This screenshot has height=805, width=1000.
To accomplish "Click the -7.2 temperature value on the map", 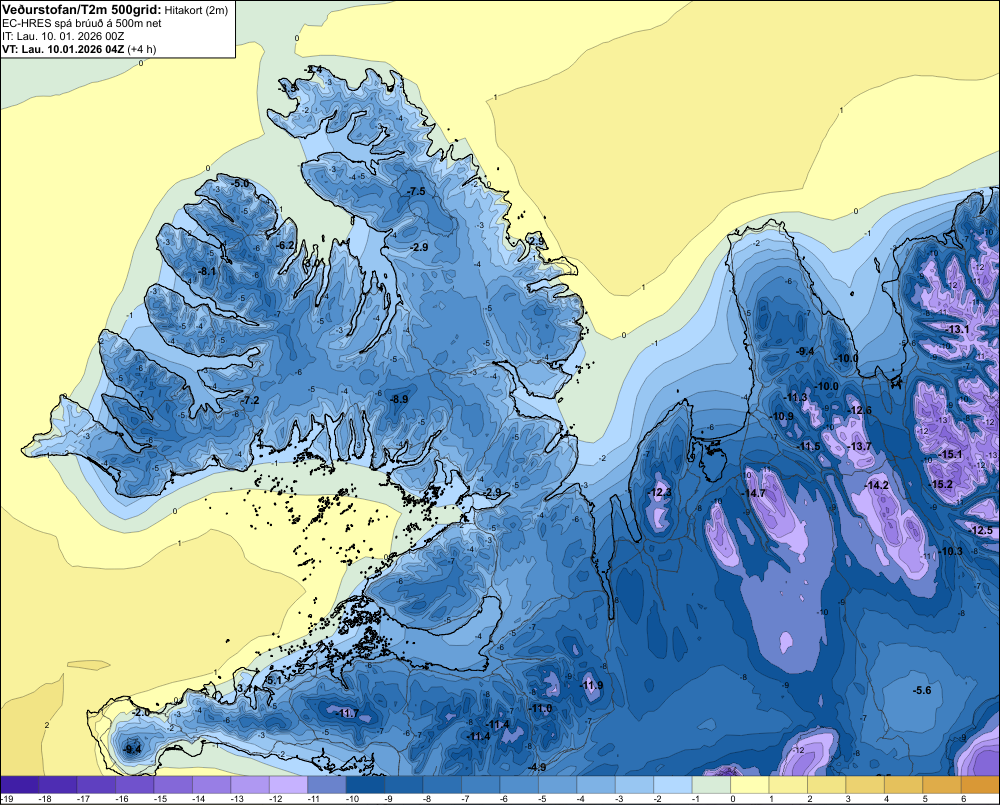I will [250, 400].
